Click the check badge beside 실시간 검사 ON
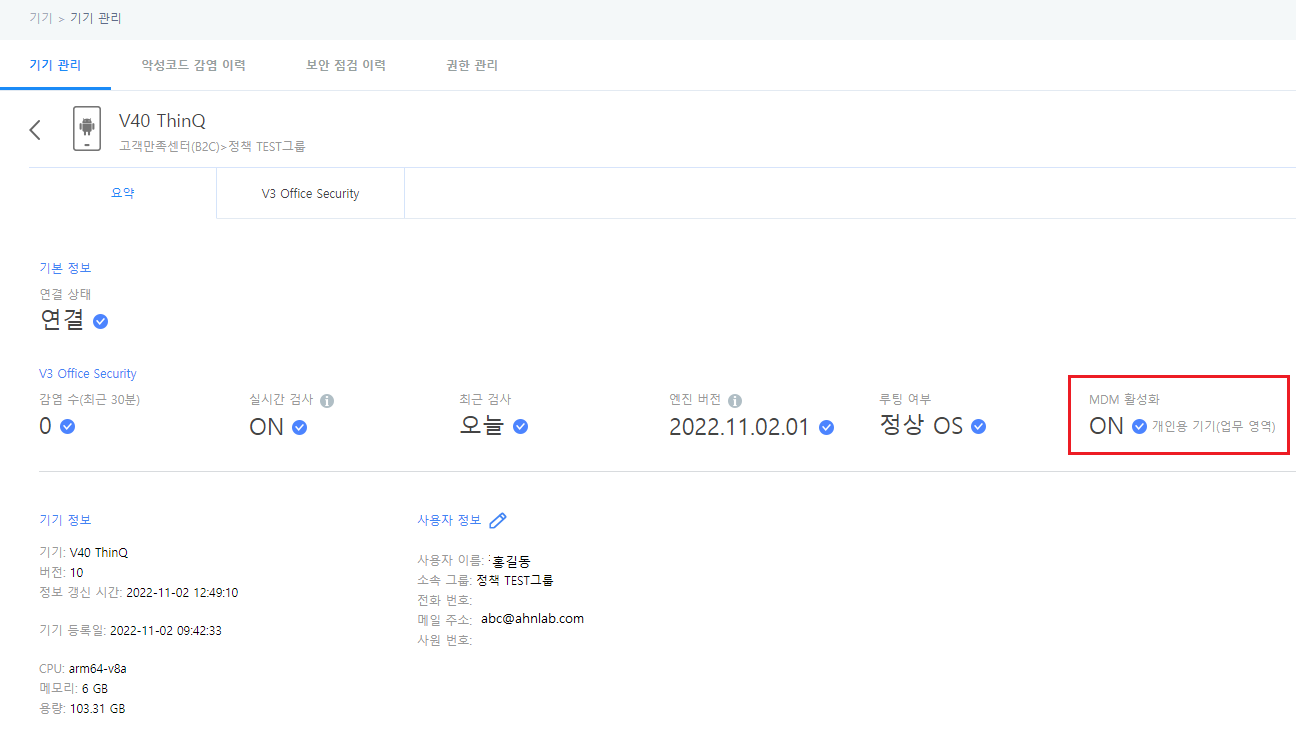The image size is (1296, 735). 299,427
